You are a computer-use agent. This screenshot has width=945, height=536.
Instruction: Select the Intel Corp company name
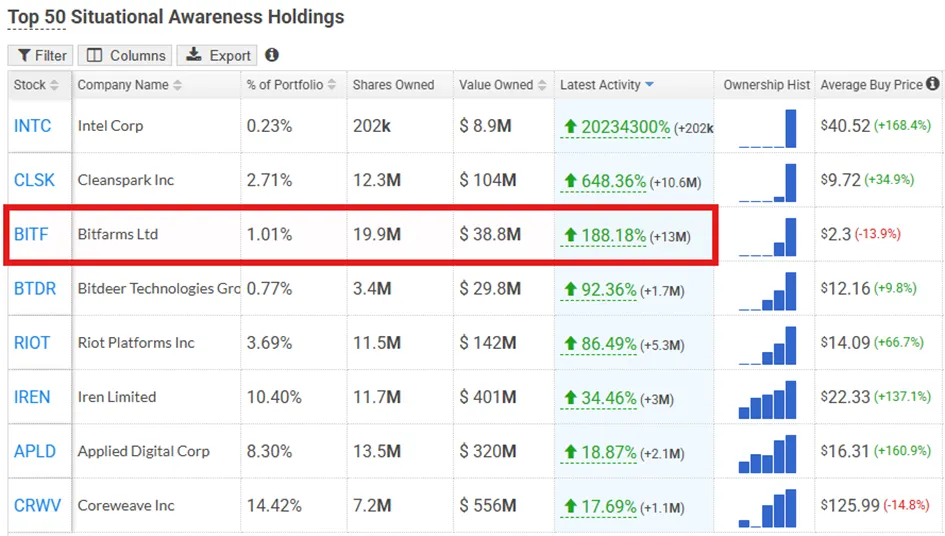[110, 126]
